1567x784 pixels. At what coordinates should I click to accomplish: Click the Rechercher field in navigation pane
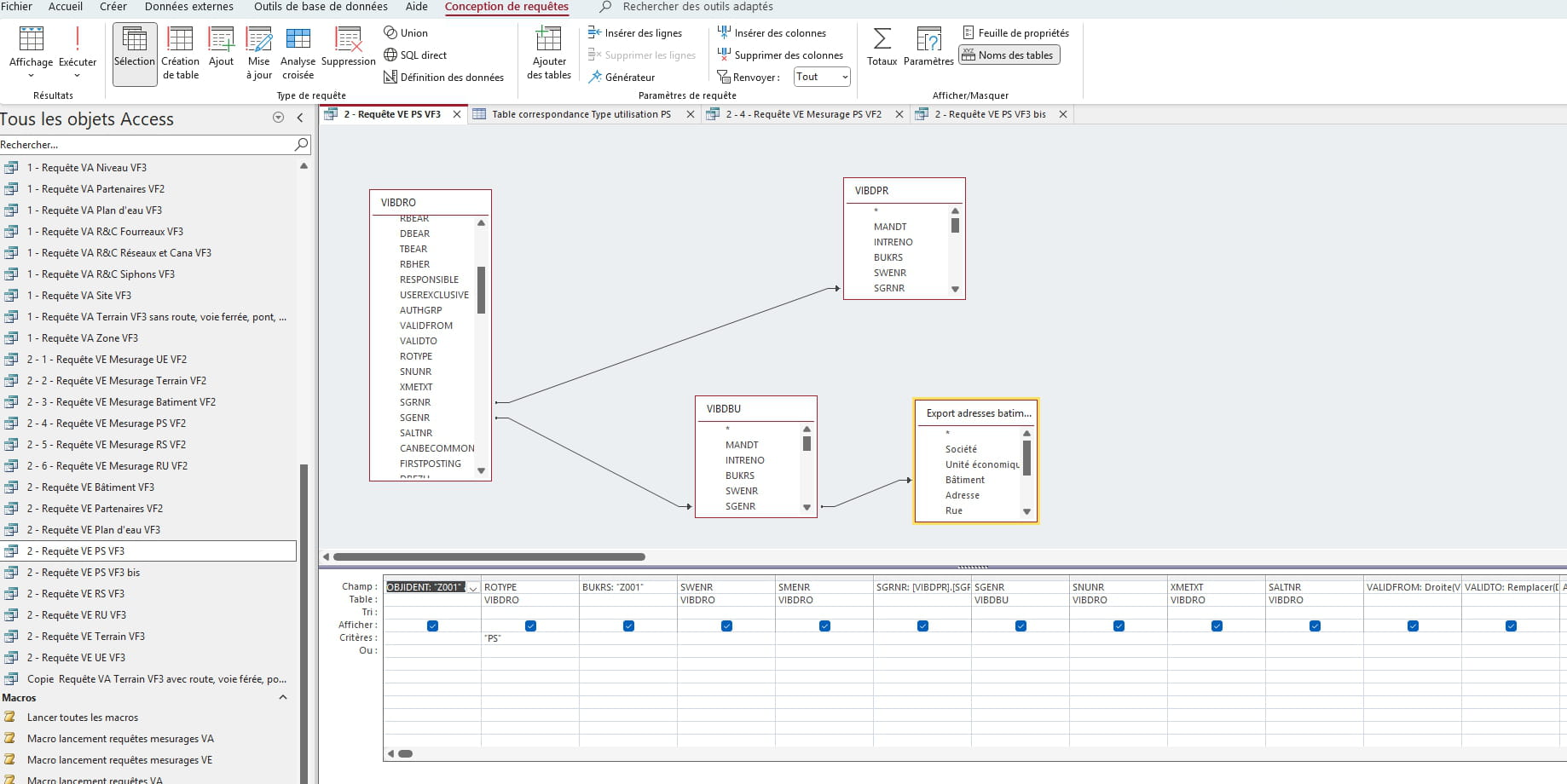145,145
